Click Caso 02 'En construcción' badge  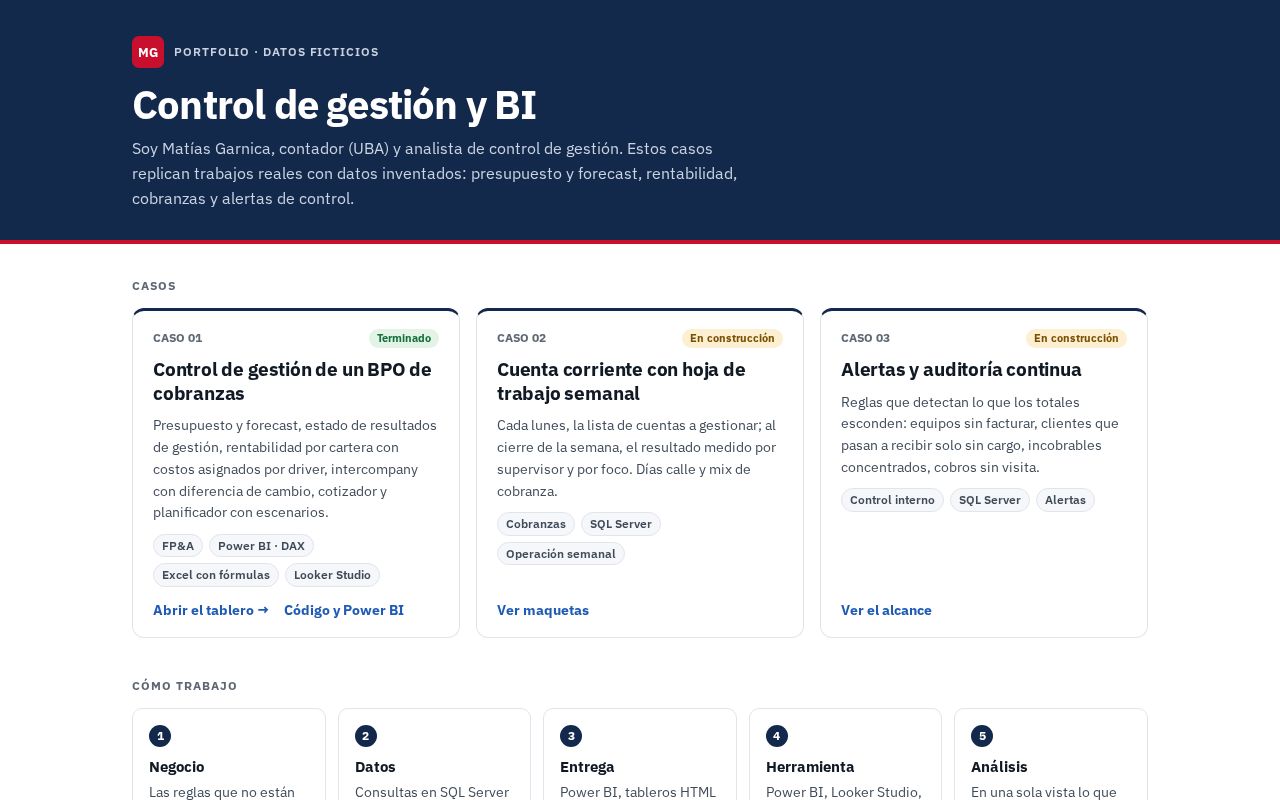tap(732, 338)
